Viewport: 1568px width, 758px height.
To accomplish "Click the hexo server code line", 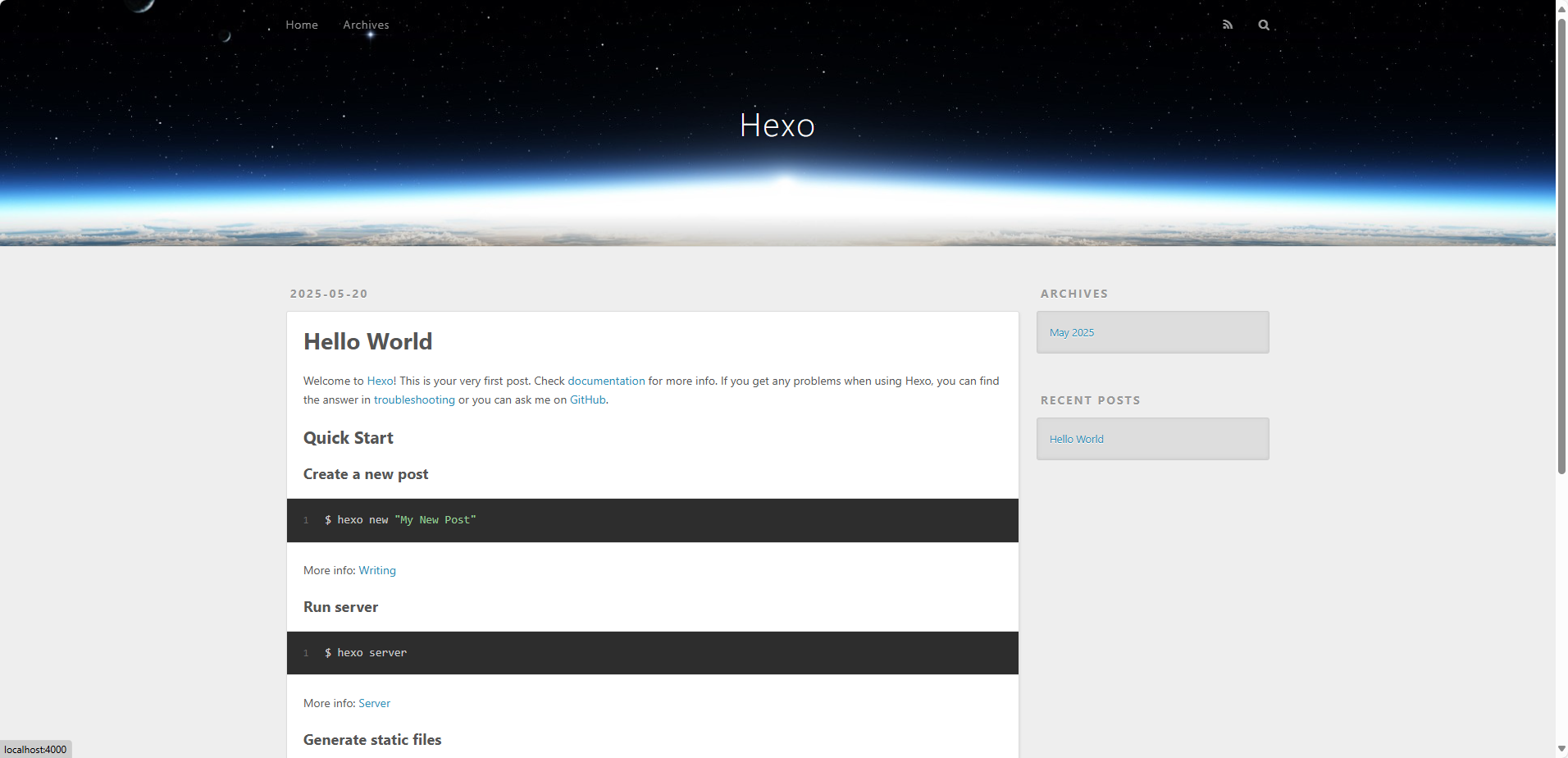I will click(x=366, y=653).
